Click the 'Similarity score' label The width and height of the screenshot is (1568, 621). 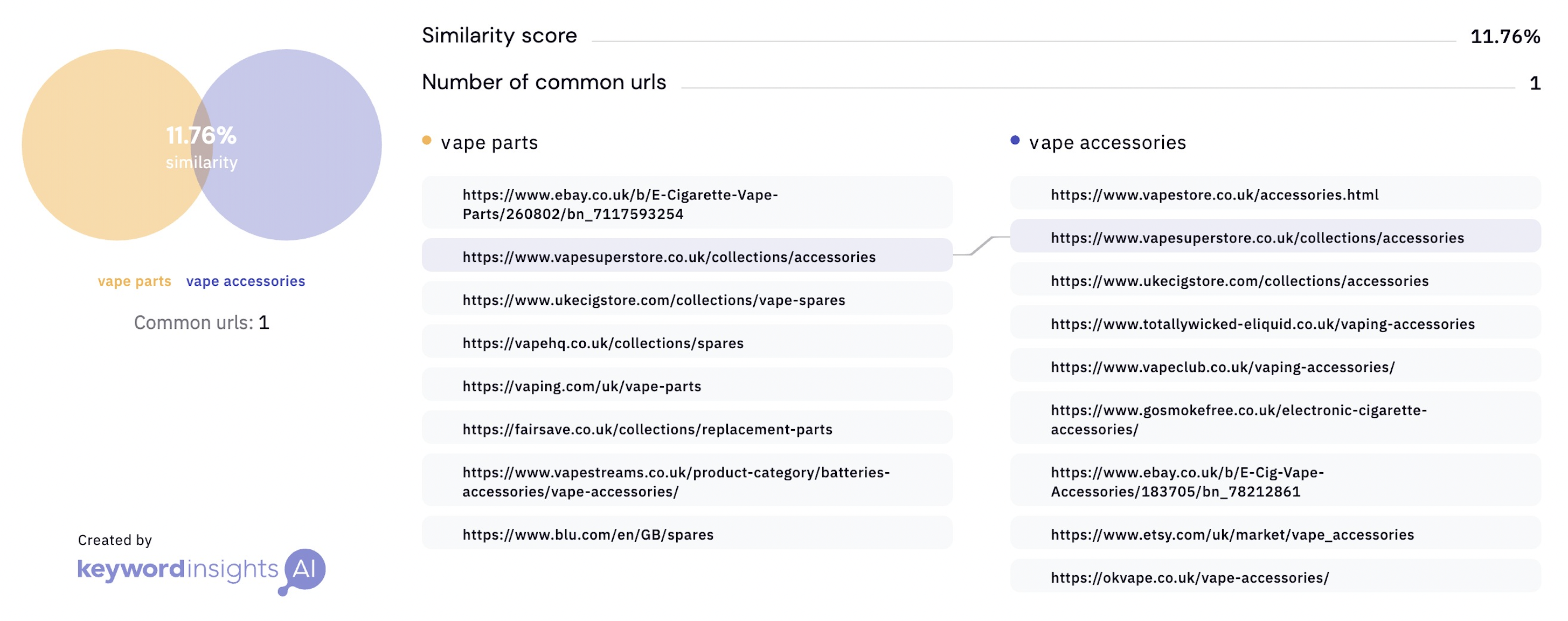(x=499, y=36)
